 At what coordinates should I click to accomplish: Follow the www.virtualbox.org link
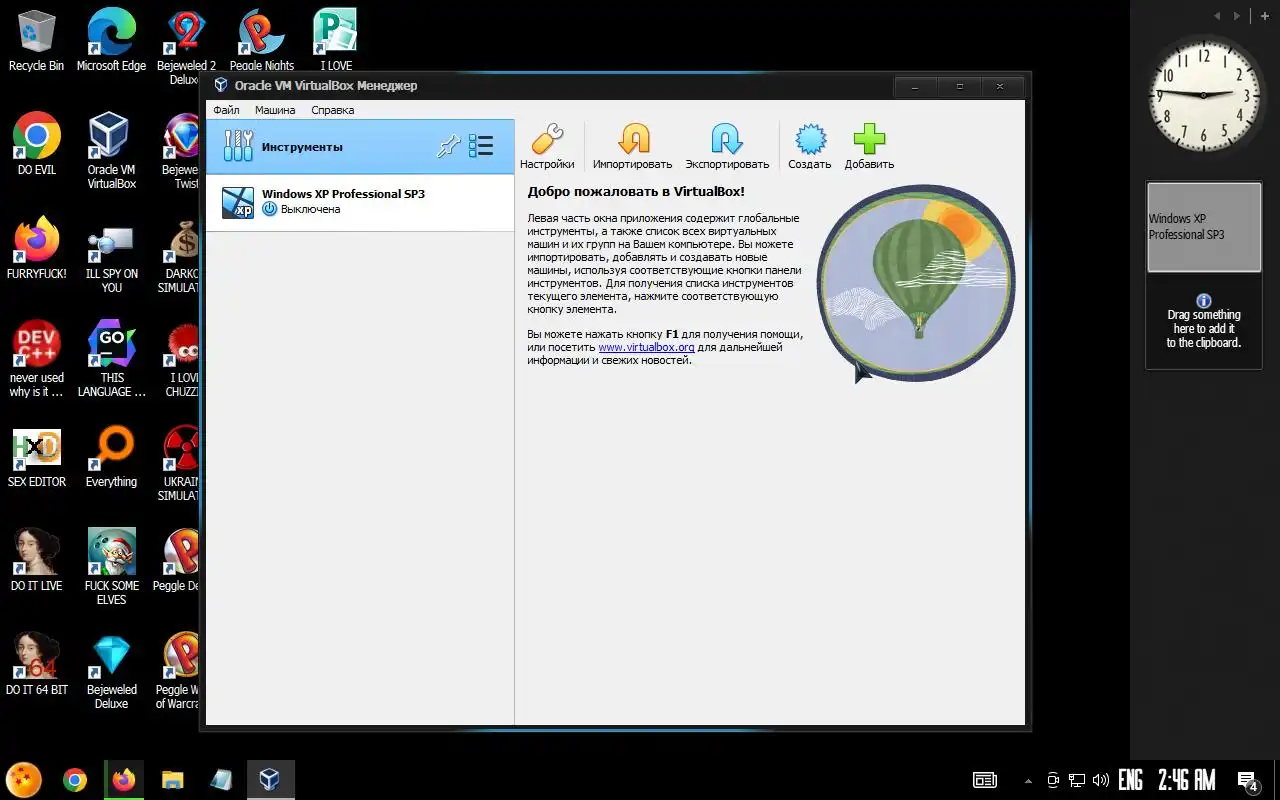[646, 347]
